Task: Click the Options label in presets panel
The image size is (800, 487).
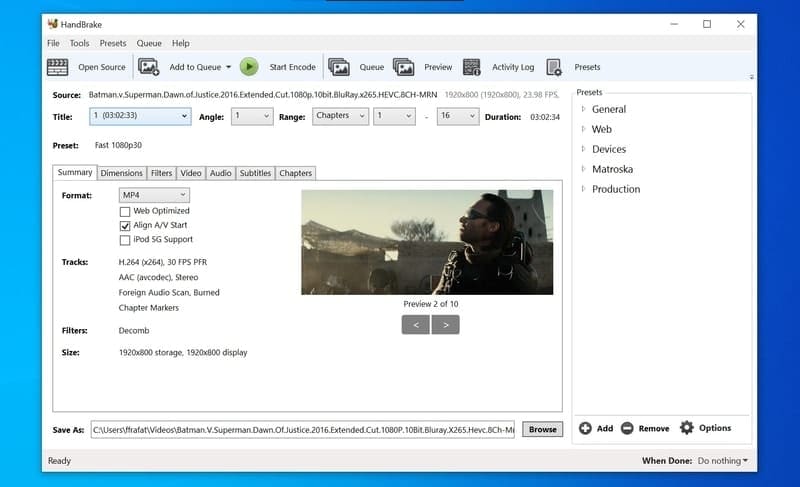Action: (715, 428)
